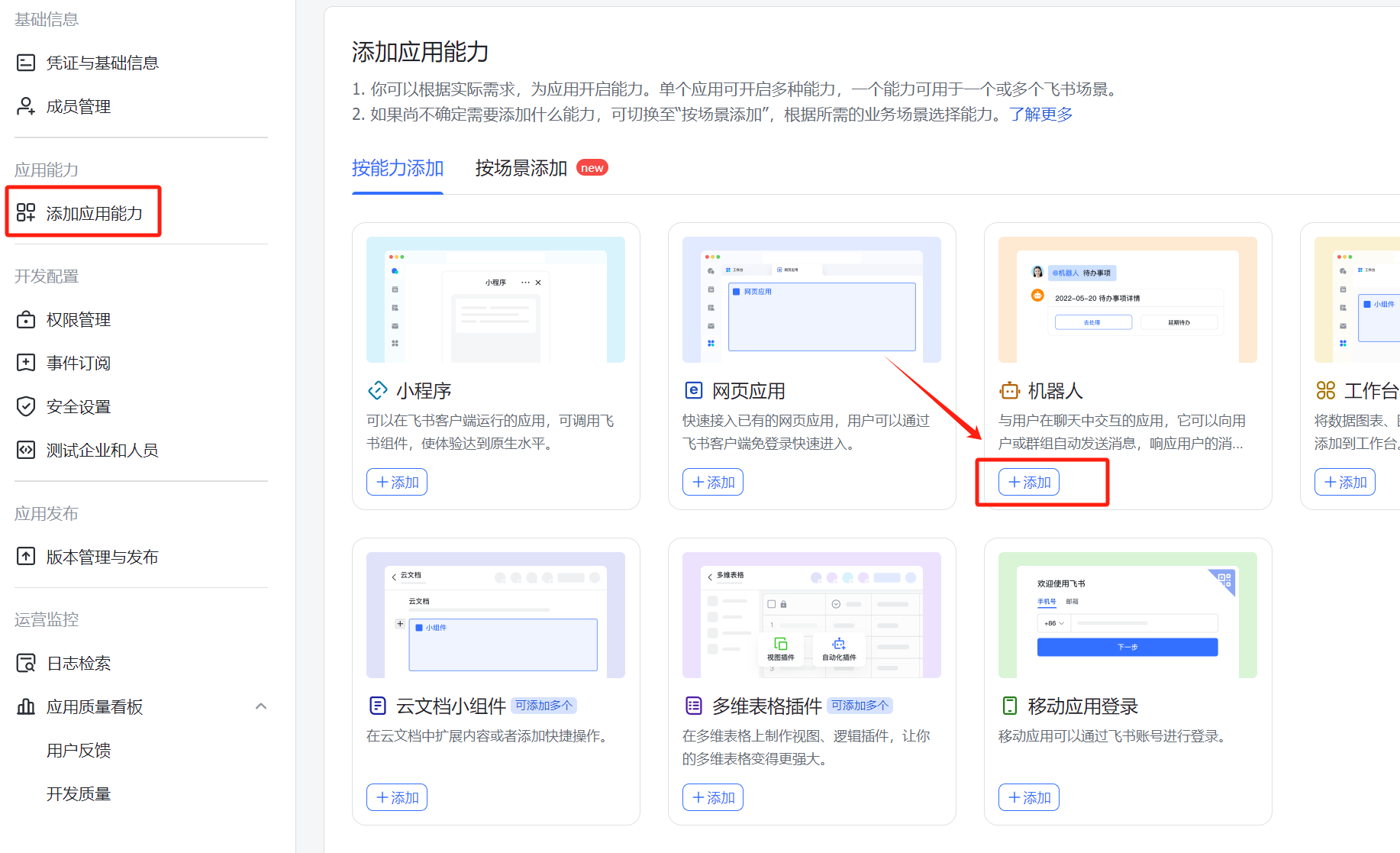Click the 安全设置 shield icon

[x=26, y=406]
